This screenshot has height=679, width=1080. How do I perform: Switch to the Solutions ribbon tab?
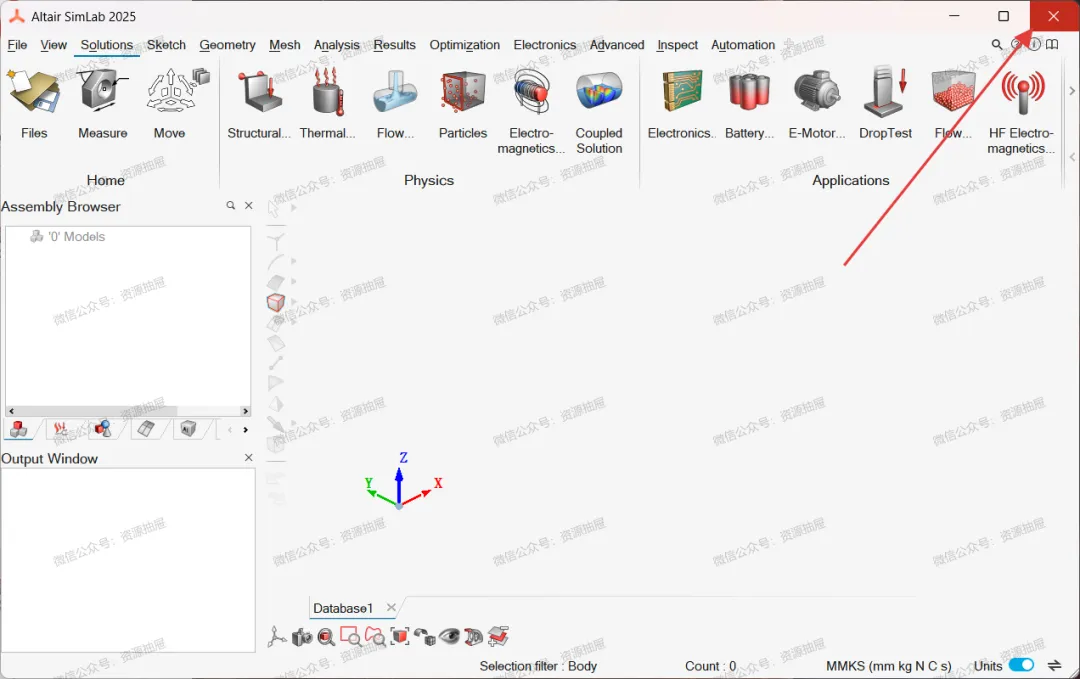click(107, 45)
